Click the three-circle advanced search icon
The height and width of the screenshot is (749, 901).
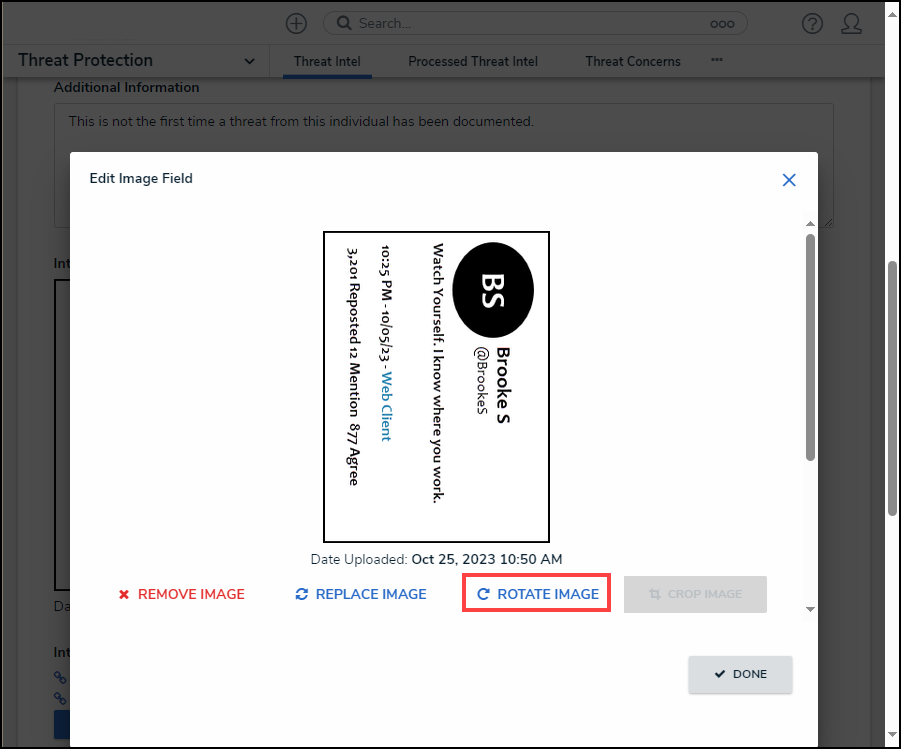point(722,24)
